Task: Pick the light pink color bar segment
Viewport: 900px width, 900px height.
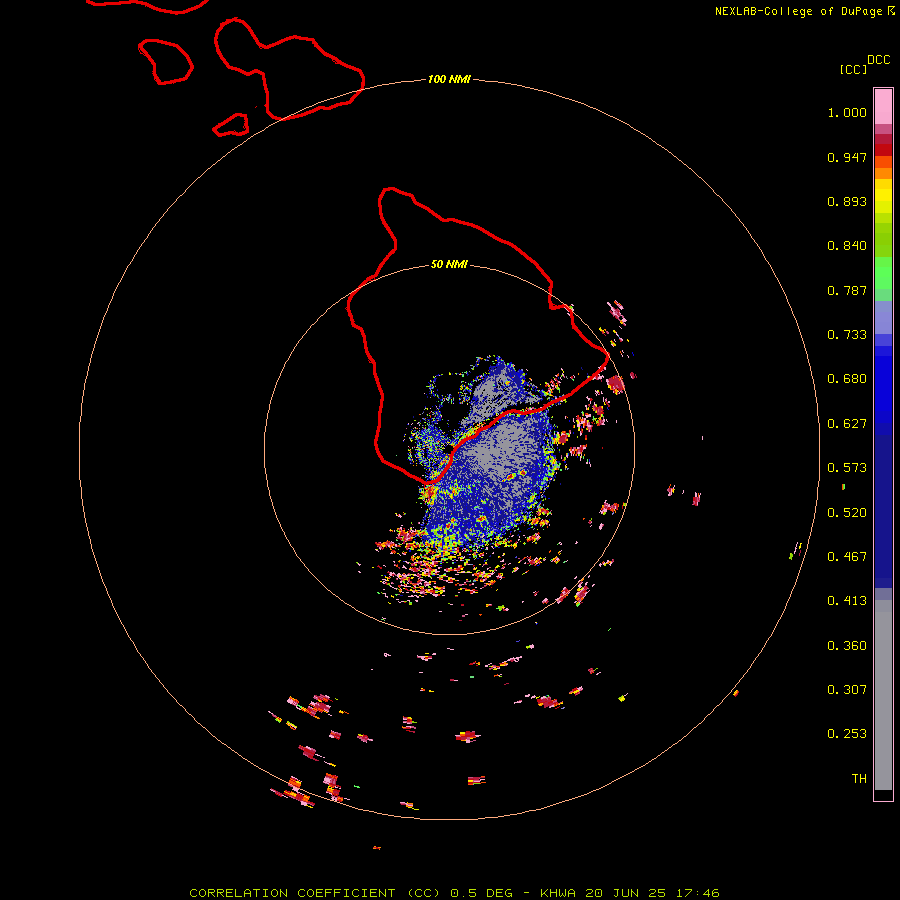Action: (883, 107)
